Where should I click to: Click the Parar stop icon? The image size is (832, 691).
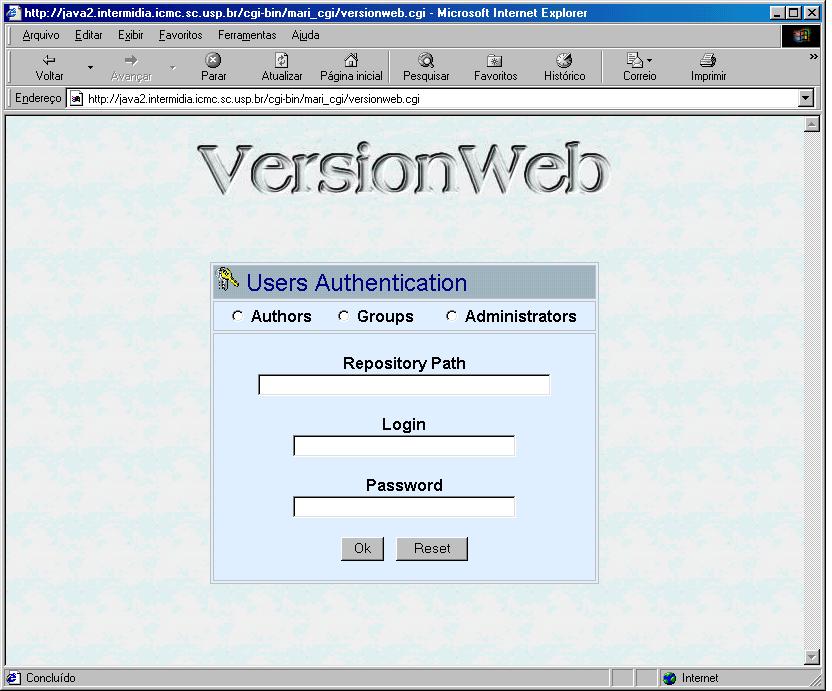click(x=213, y=60)
